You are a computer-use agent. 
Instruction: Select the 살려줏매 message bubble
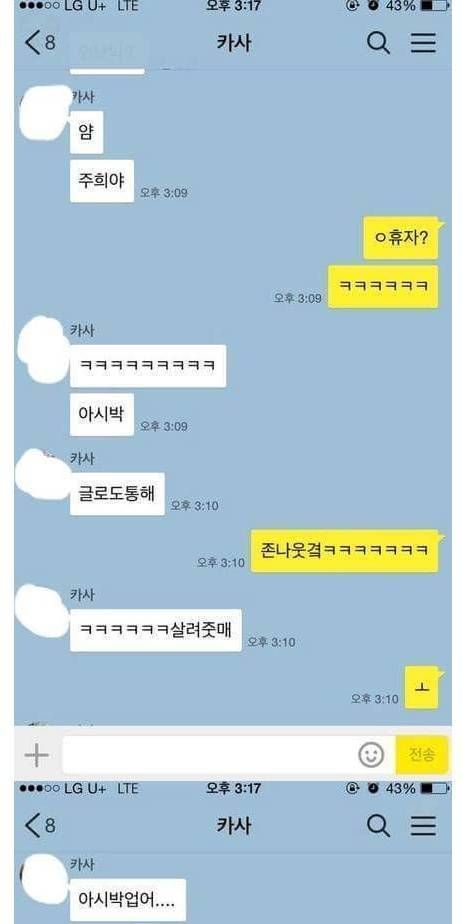coord(156,630)
